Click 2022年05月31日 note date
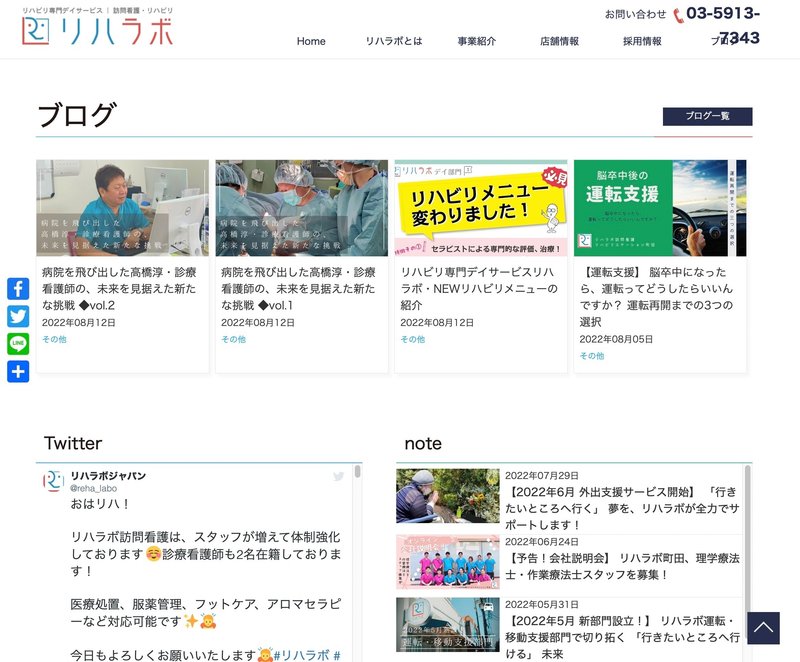Screen dimensions: 800x662 point(541,604)
